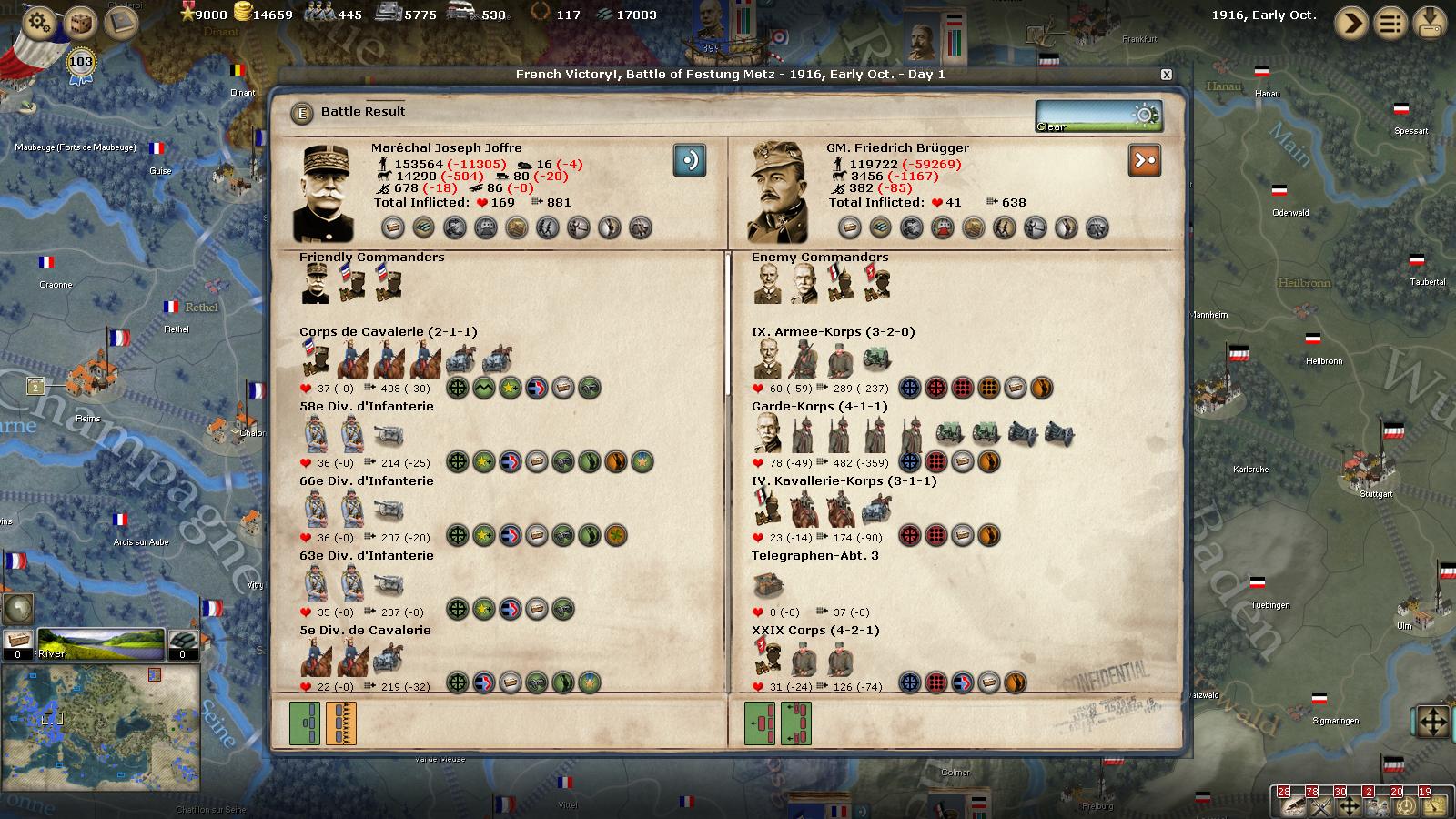Image resolution: width=1456 pixels, height=819 pixels.
Task: Close the battle result window
Action: pyautogui.click(x=1167, y=75)
